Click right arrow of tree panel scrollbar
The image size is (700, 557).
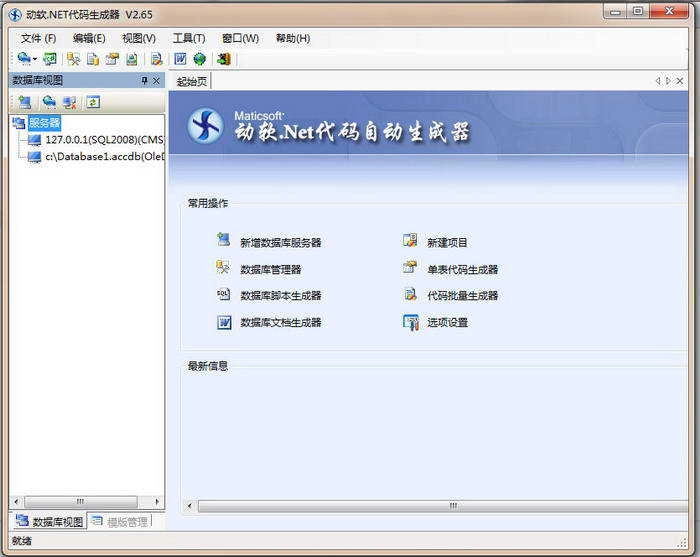tap(157, 502)
